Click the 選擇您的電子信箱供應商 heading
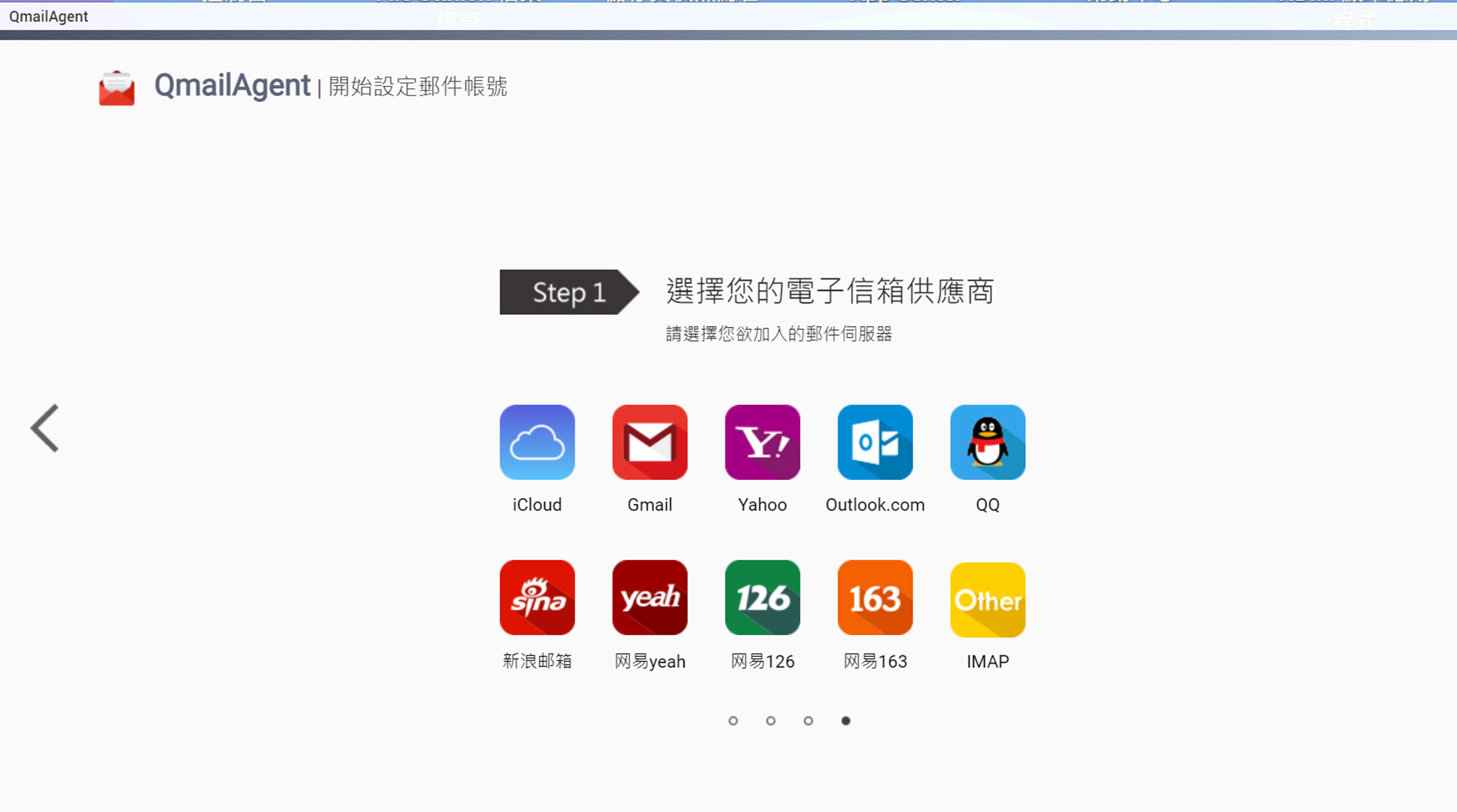The height and width of the screenshot is (812, 1457). pos(830,291)
